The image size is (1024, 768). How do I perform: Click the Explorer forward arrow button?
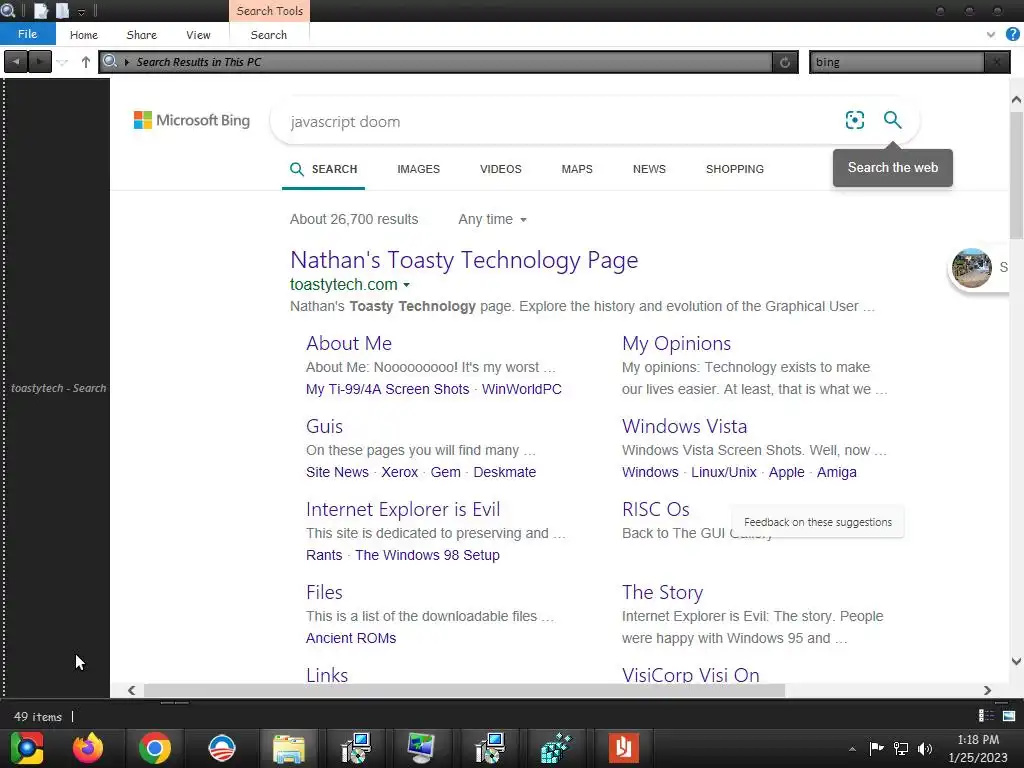click(40, 62)
